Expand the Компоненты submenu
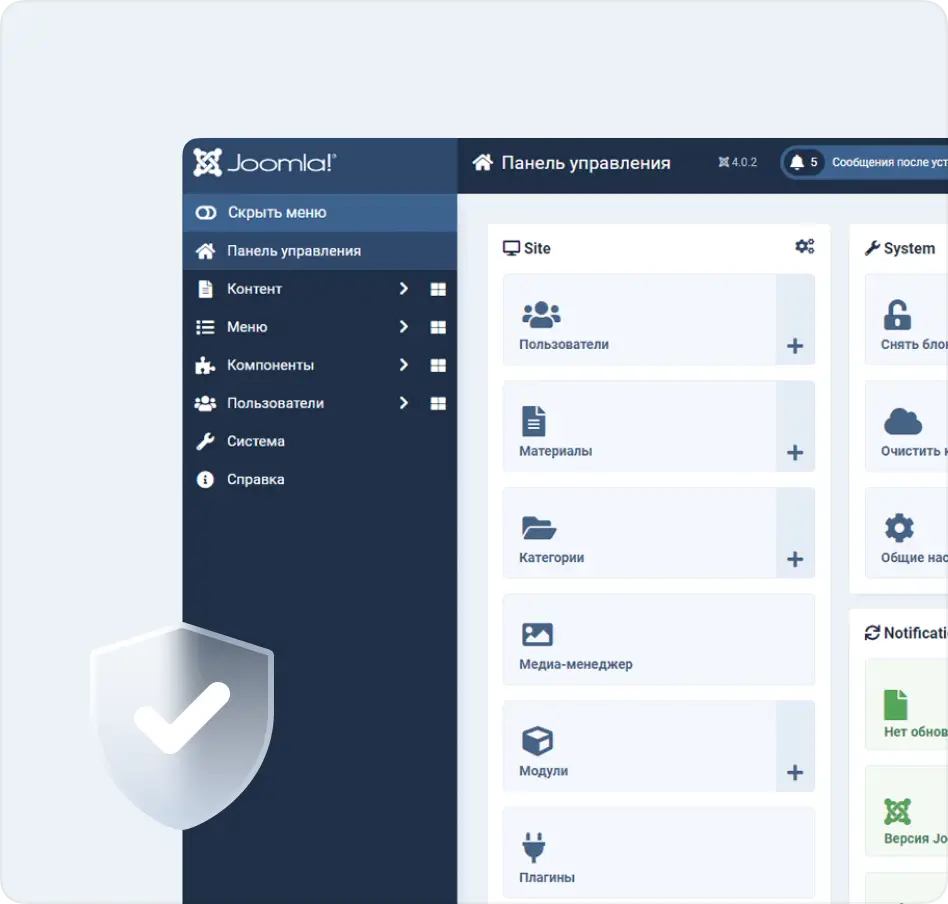 tap(404, 365)
